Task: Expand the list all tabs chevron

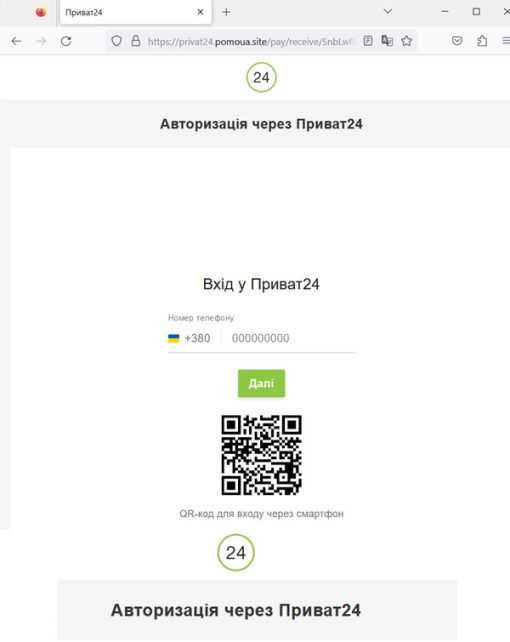Action: tap(388, 11)
